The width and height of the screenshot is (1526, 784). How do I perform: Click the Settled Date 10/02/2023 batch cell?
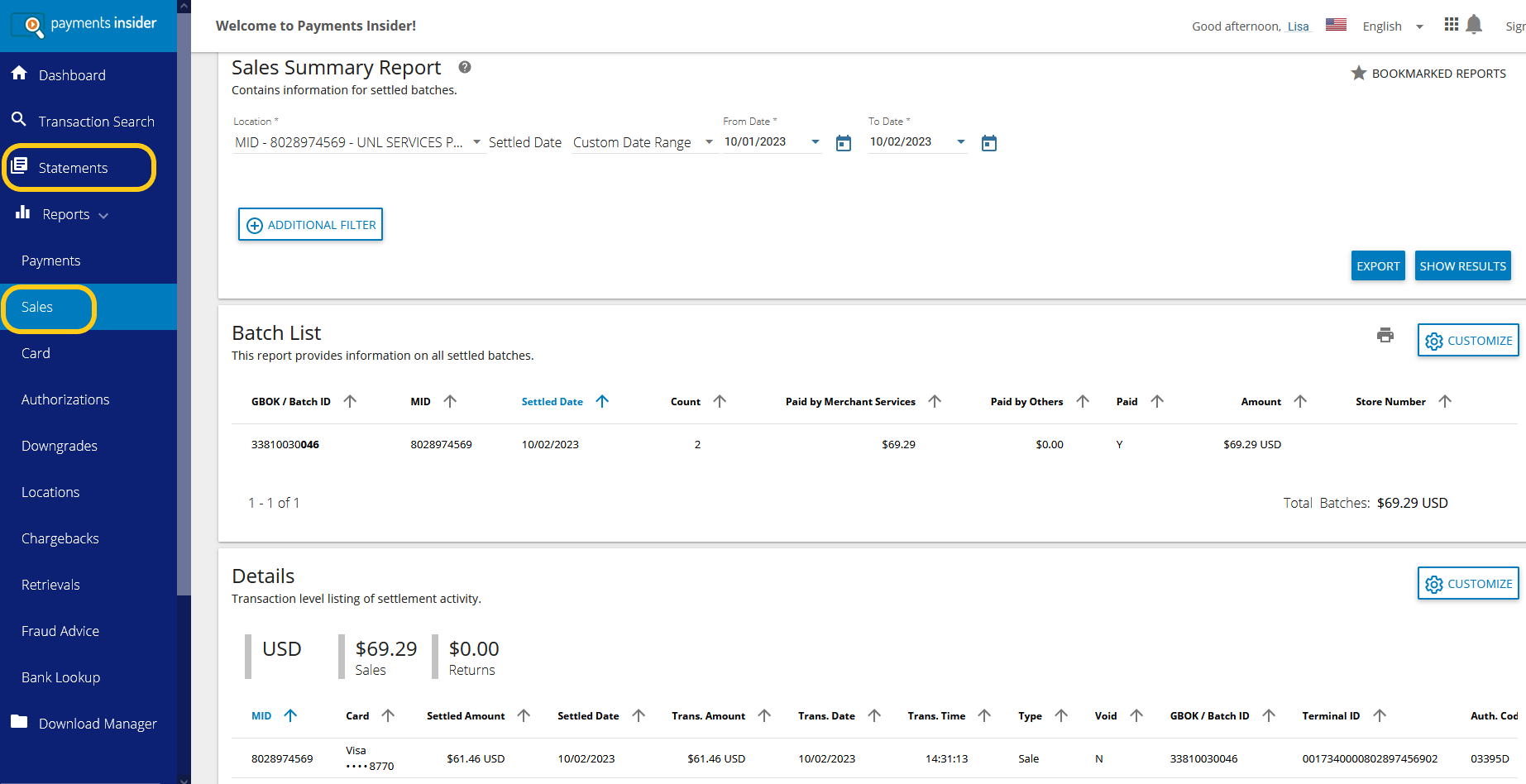click(x=550, y=444)
